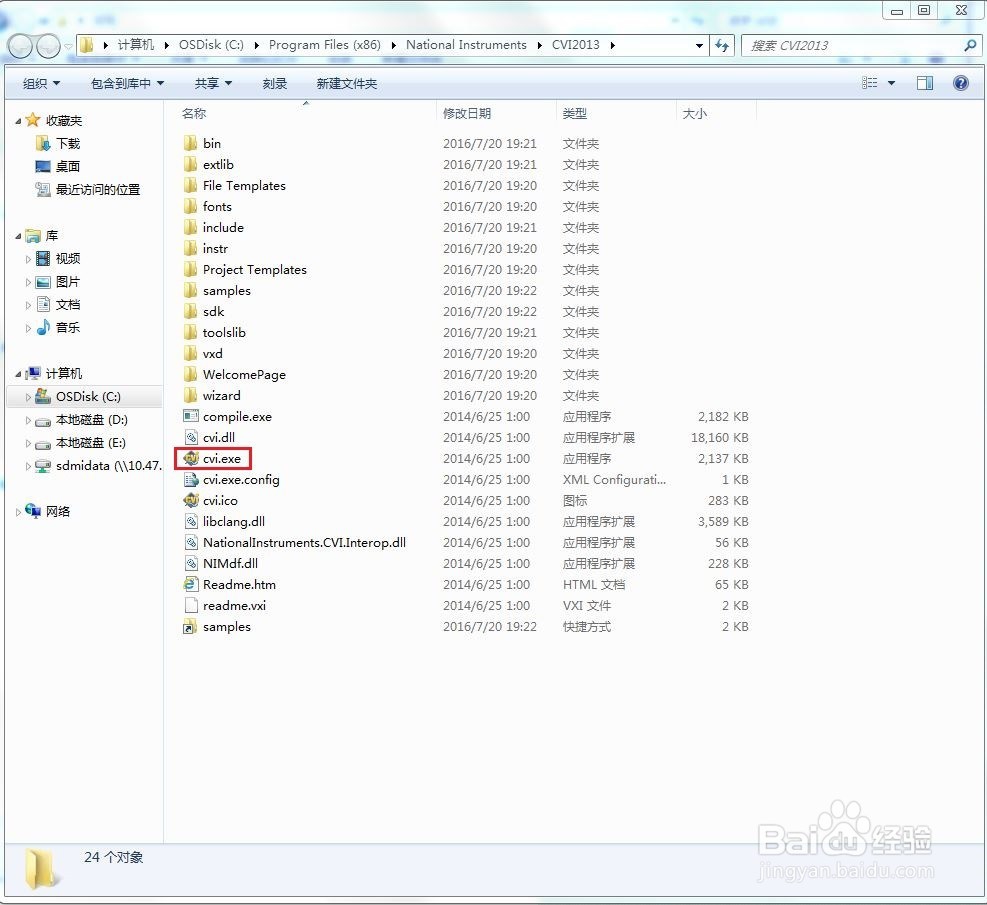This screenshot has height=905, width=987.
Task: Click the 新建文件夹 button
Action: 346,83
